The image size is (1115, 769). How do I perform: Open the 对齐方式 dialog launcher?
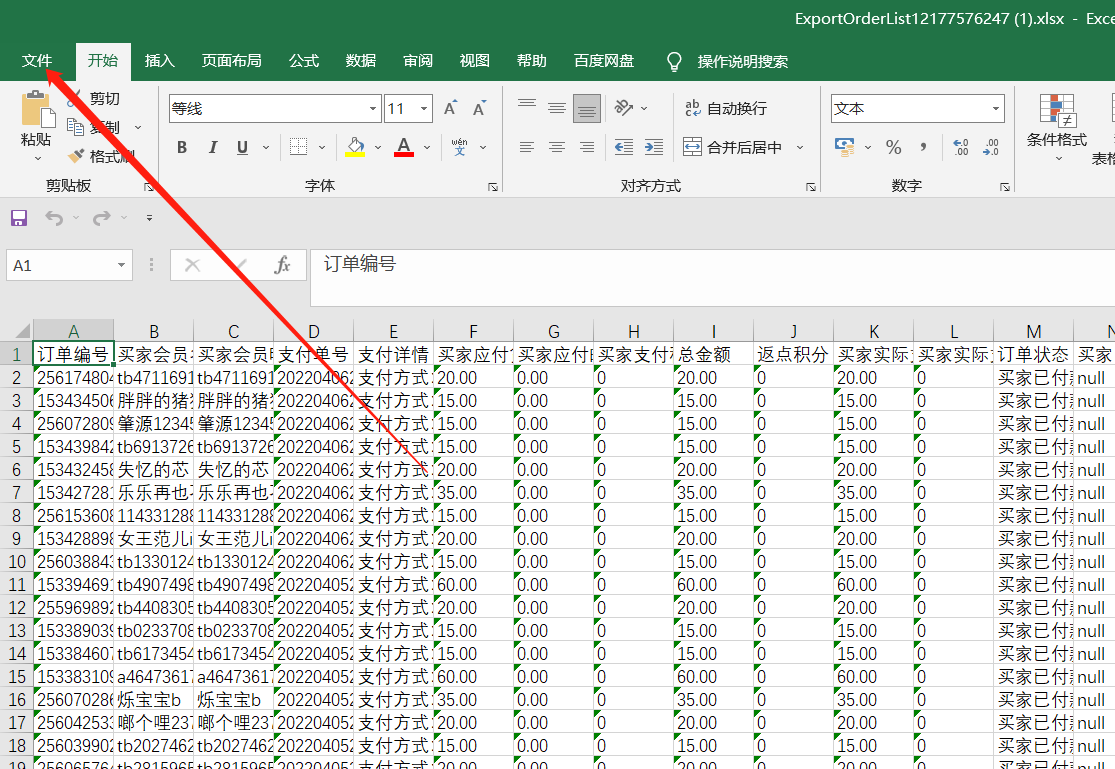(809, 187)
